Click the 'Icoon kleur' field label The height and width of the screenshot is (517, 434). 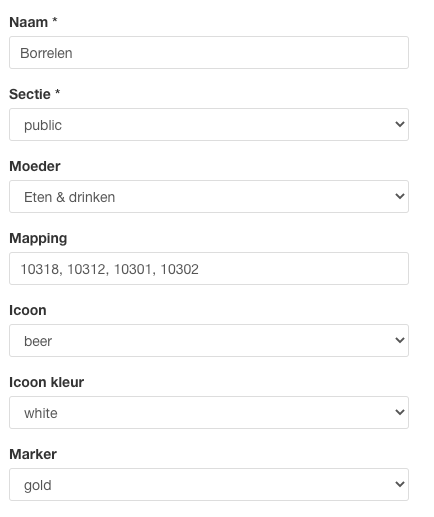(x=47, y=382)
